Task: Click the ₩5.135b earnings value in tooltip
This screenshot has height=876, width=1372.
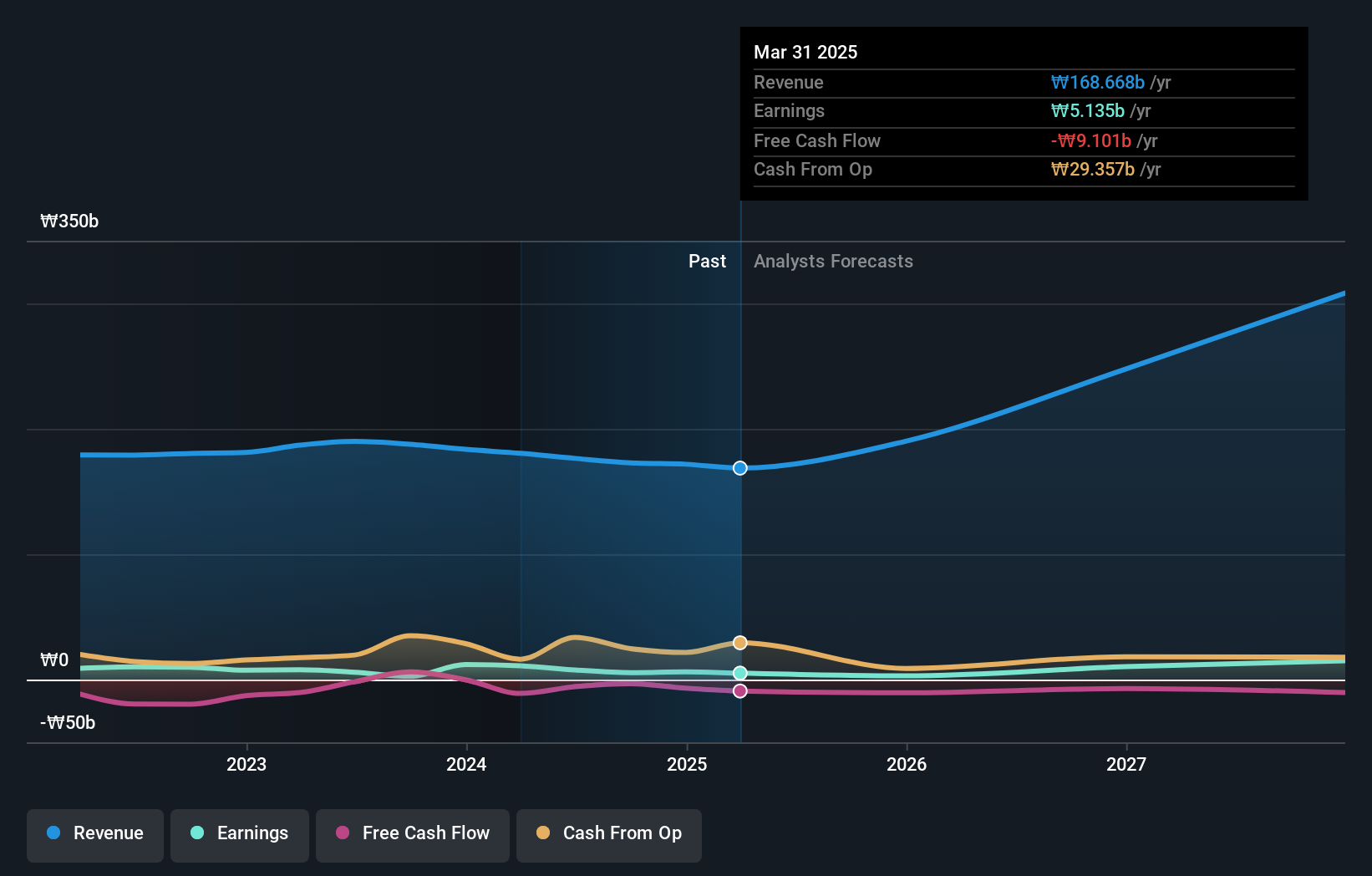Action: click(x=1087, y=111)
